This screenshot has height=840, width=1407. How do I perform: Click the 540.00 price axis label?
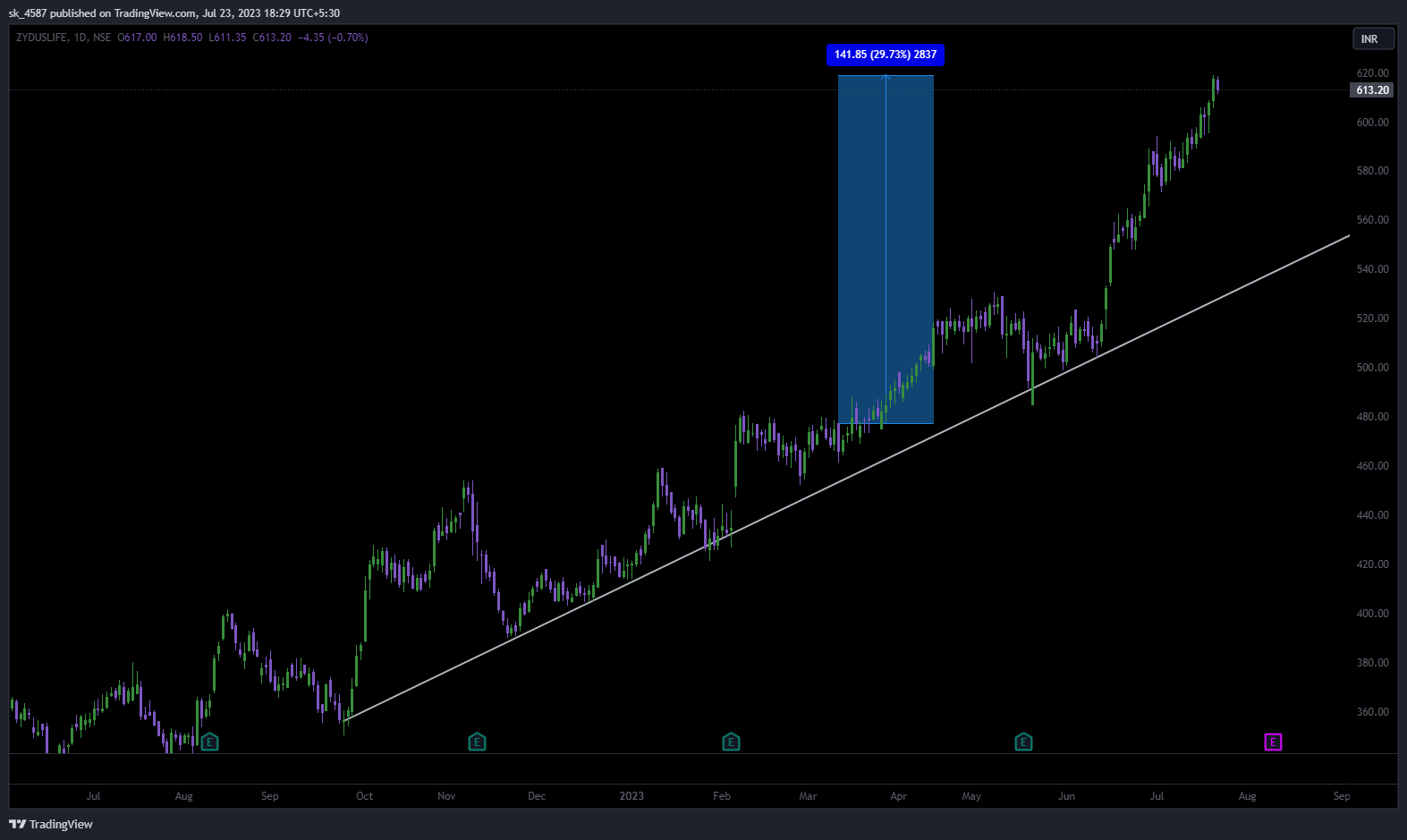click(1372, 269)
